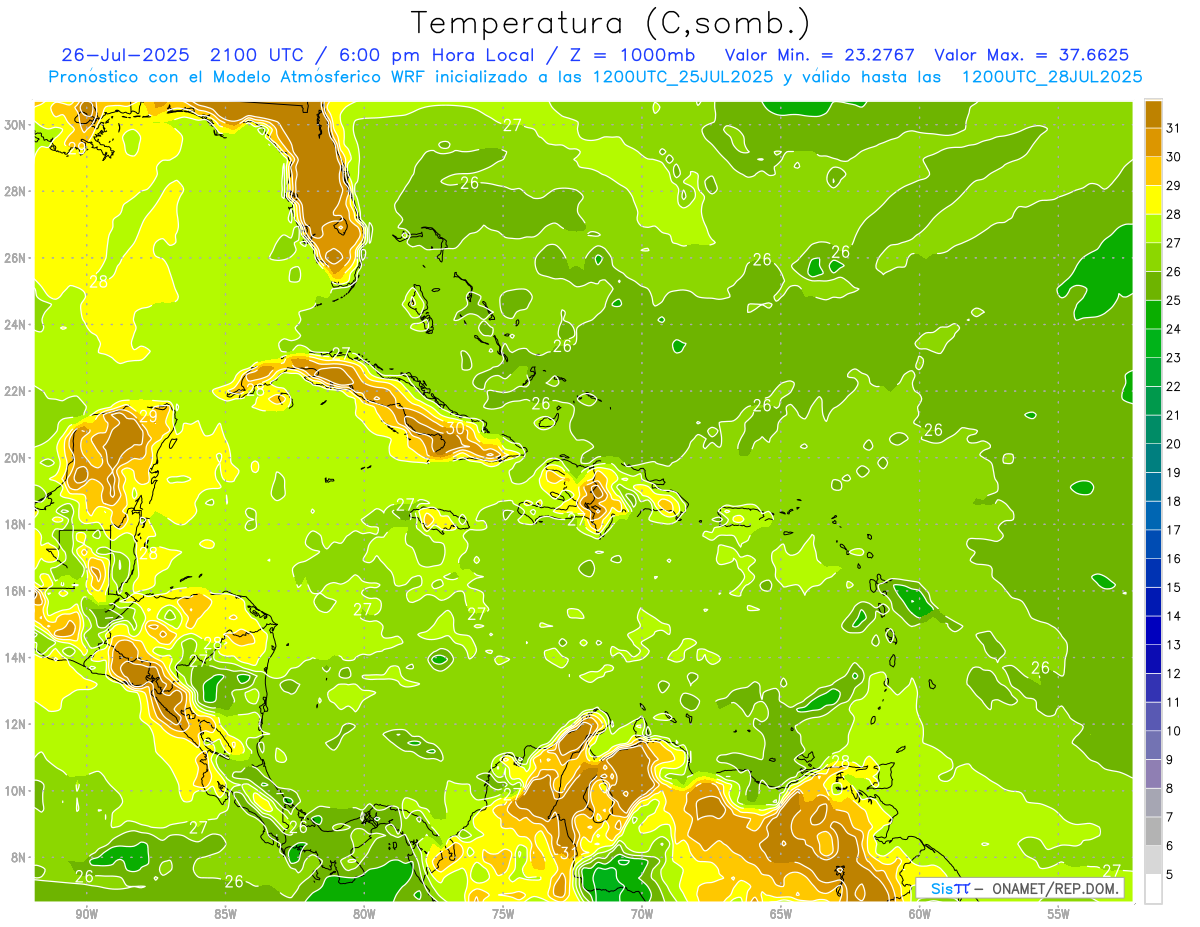Viewport: 1200px width, 927px height.
Task: Click the 18N latitude axis label
Action: click(x=17, y=524)
